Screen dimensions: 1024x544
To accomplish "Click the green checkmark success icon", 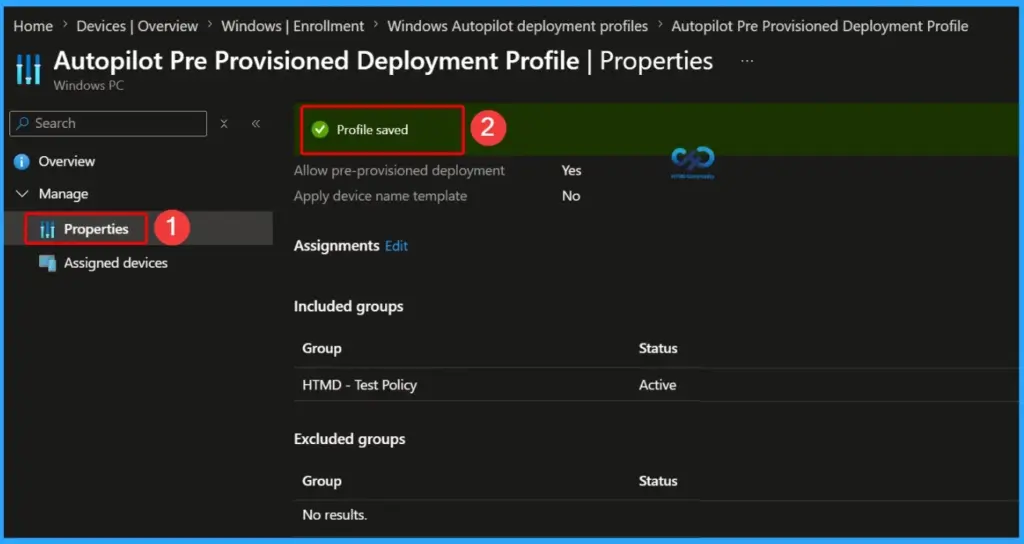I will tap(319, 129).
